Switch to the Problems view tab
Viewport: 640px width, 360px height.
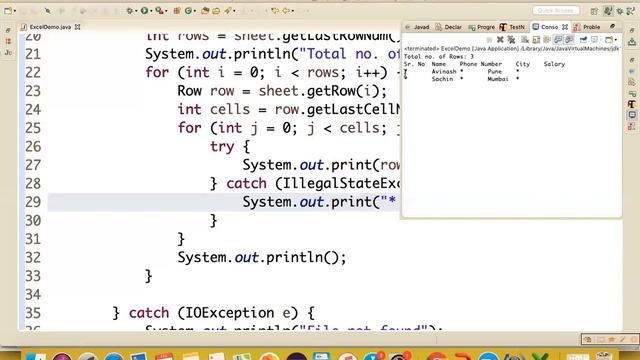pos(587,27)
